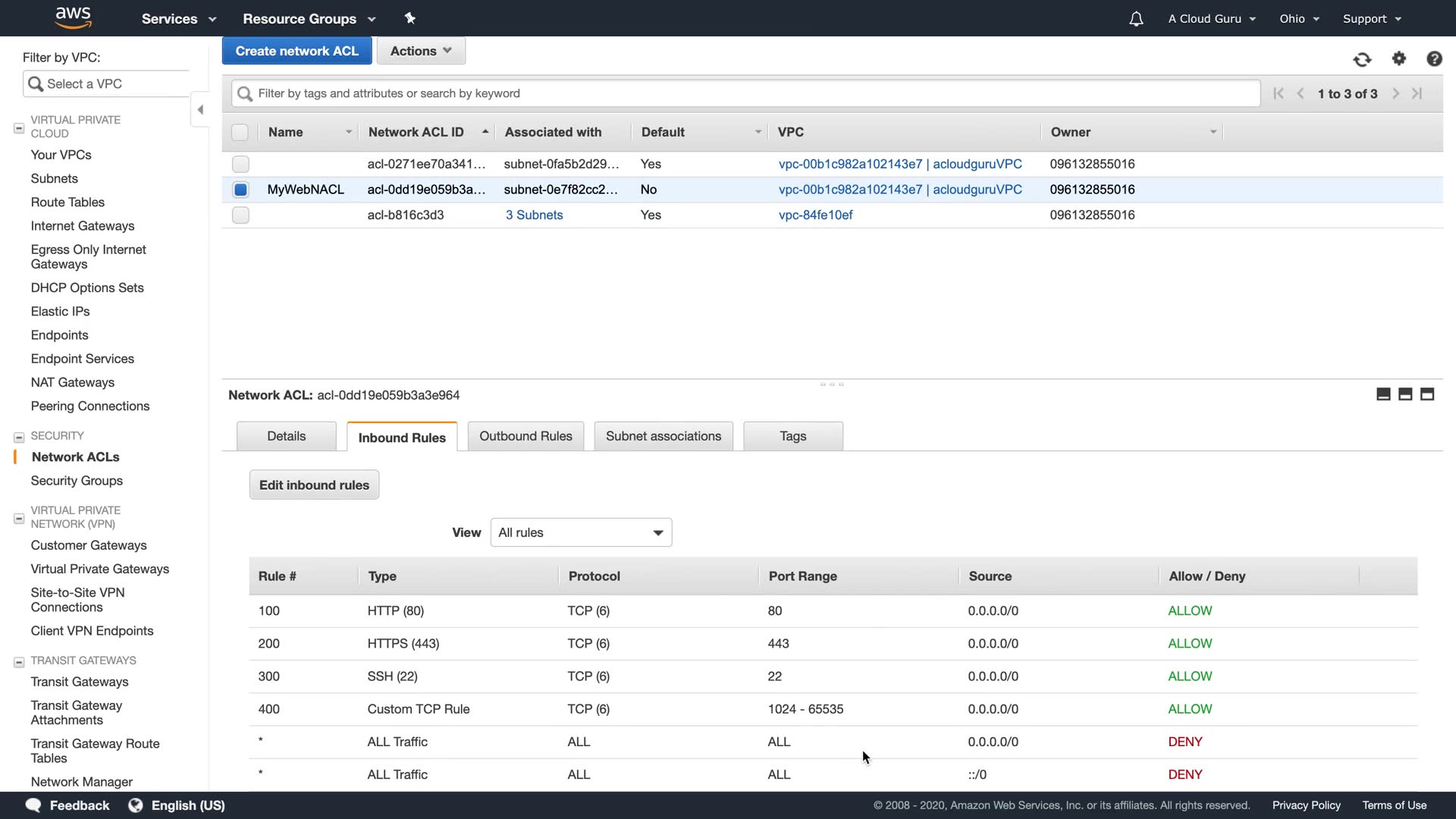Click the AWS logo home icon
The image size is (1456, 819).
click(74, 18)
